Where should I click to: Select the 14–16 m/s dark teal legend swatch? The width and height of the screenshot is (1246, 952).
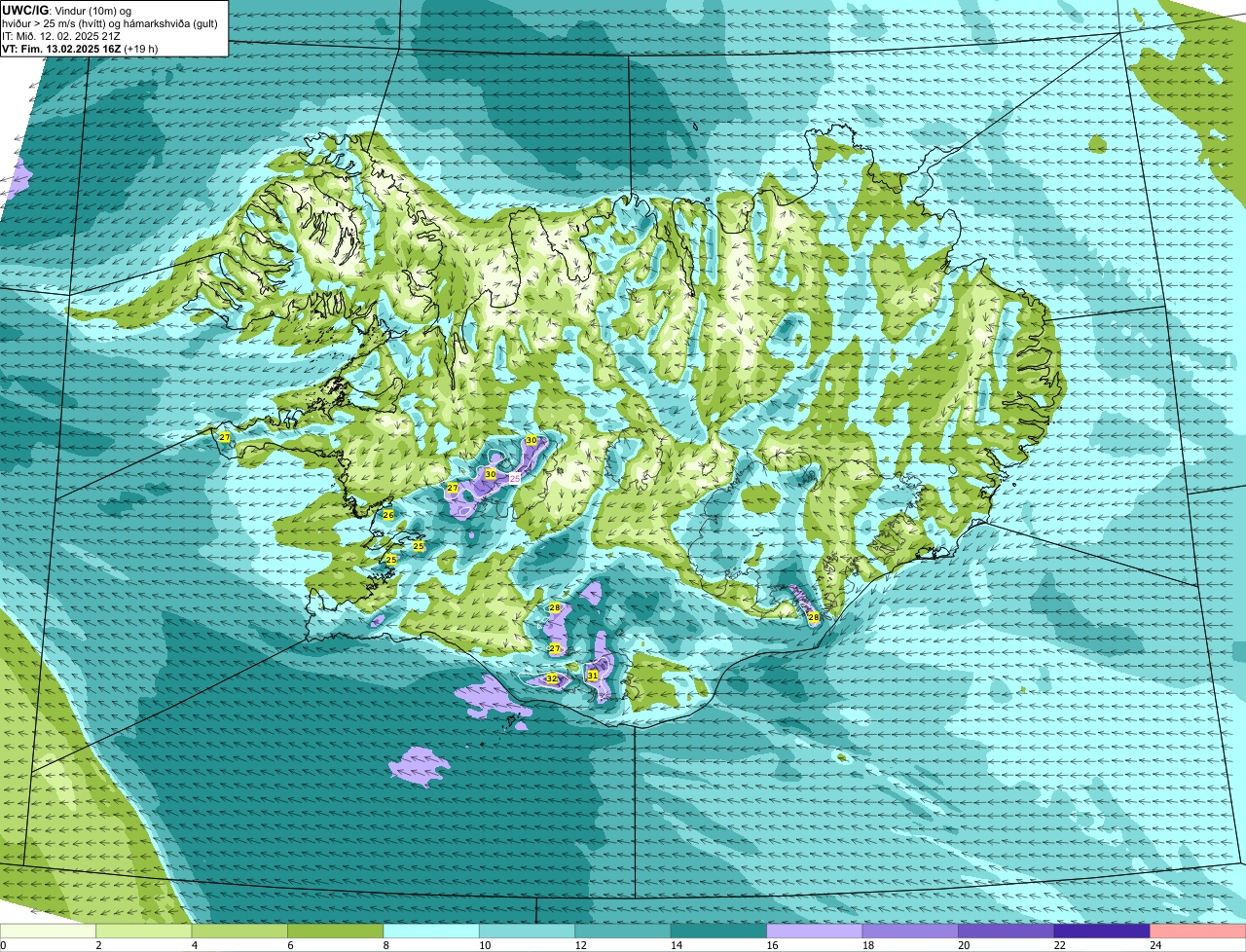pos(719,931)
